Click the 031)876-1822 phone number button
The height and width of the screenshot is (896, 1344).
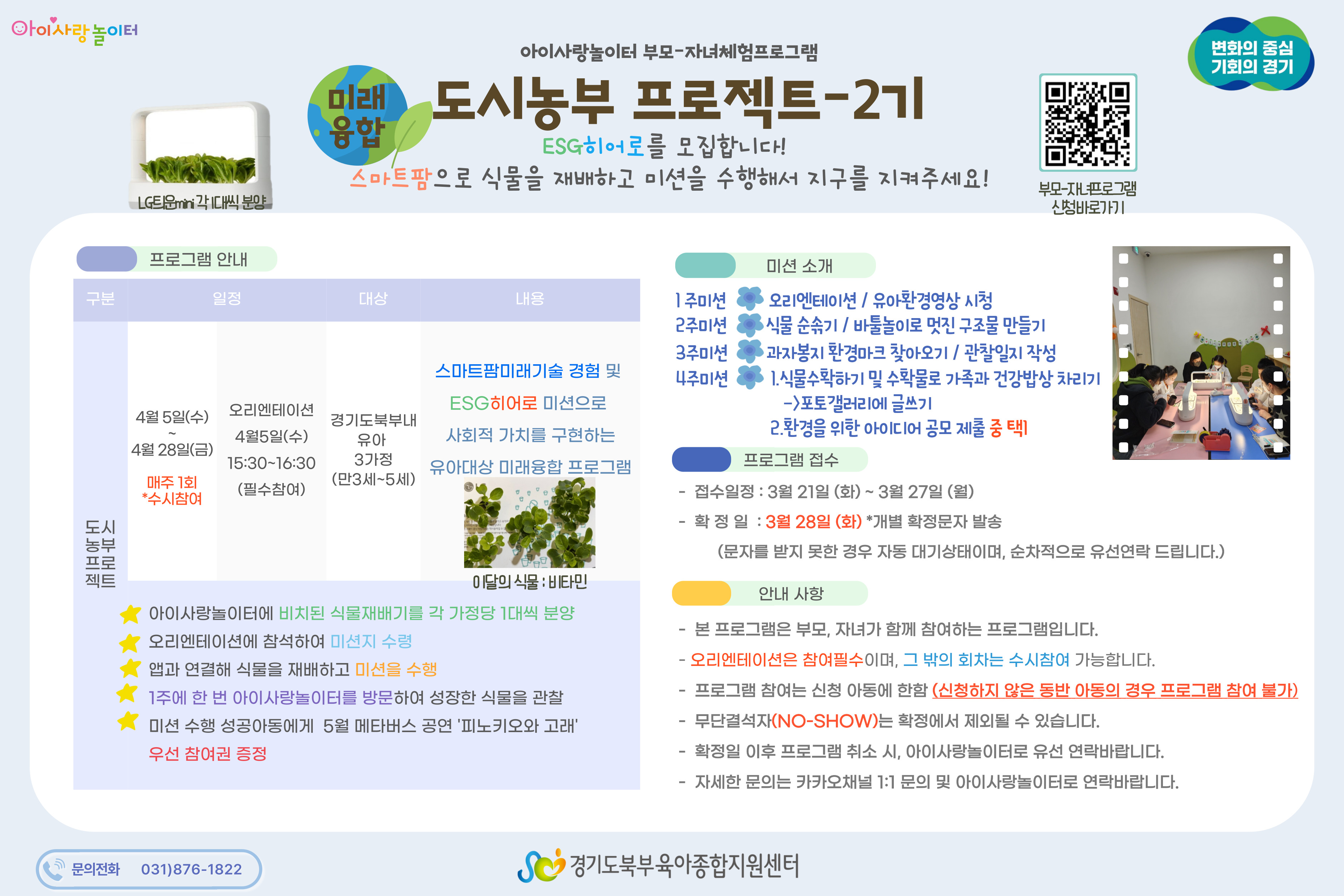click(191, 869)
